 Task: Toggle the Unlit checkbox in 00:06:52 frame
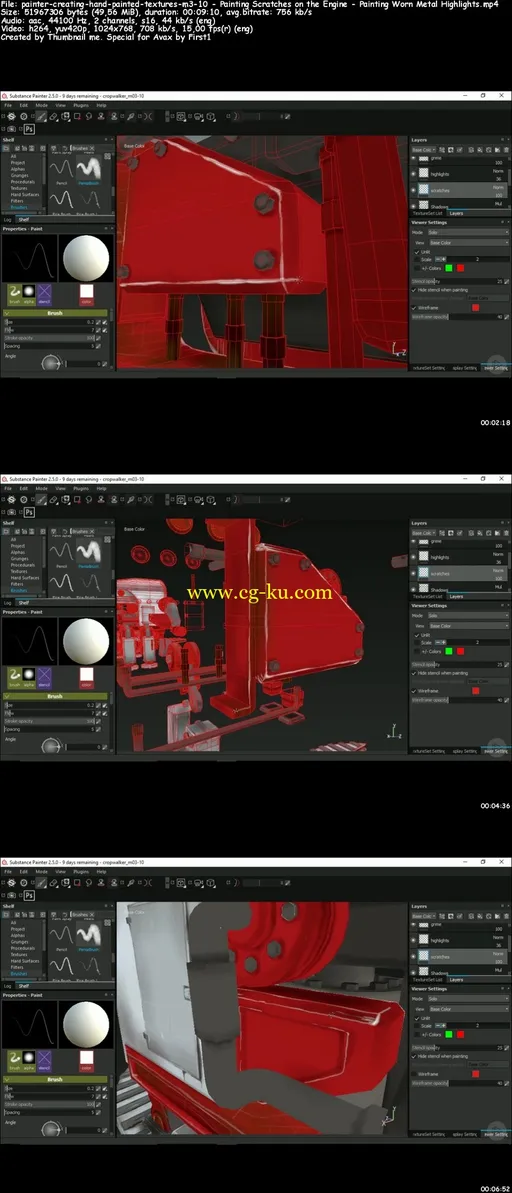[x=417, y=1020]
